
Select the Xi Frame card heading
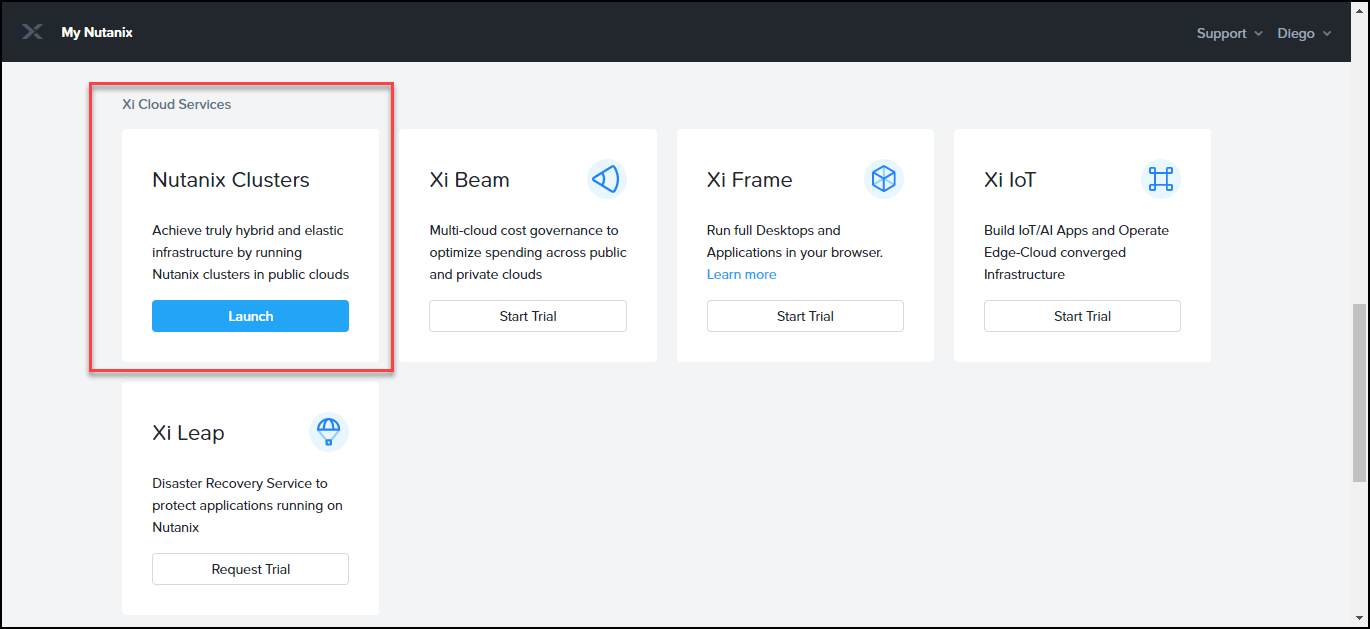click(749, 180)
